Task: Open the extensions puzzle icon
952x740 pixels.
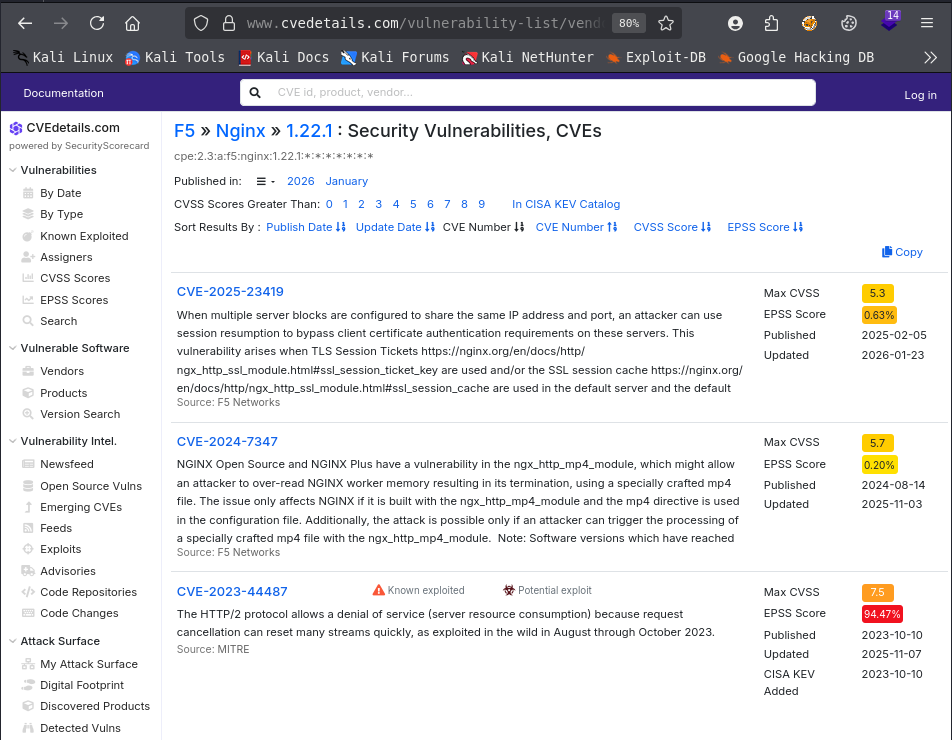Action: click(771, 23)
